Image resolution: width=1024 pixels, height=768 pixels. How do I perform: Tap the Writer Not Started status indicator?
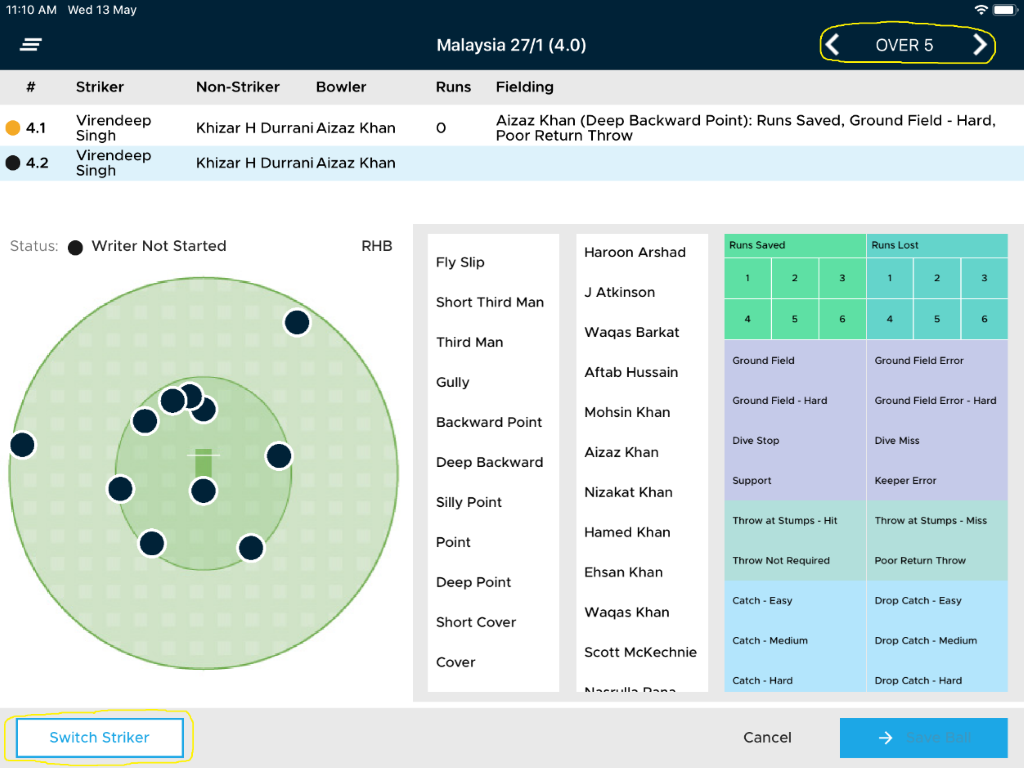[x=75, y=247]
